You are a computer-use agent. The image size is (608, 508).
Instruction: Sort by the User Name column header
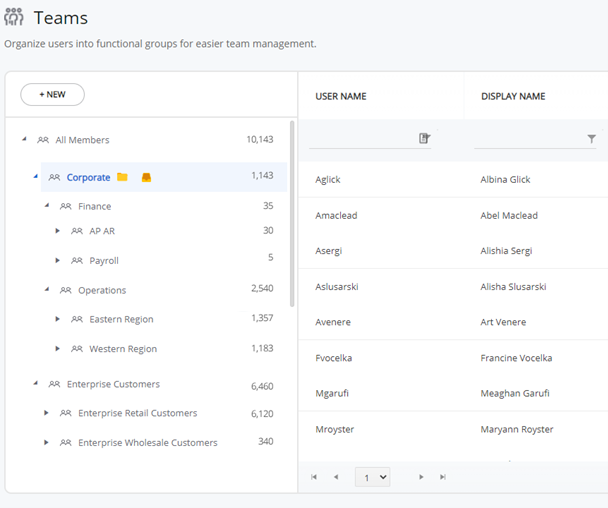(x=341, y=97)
